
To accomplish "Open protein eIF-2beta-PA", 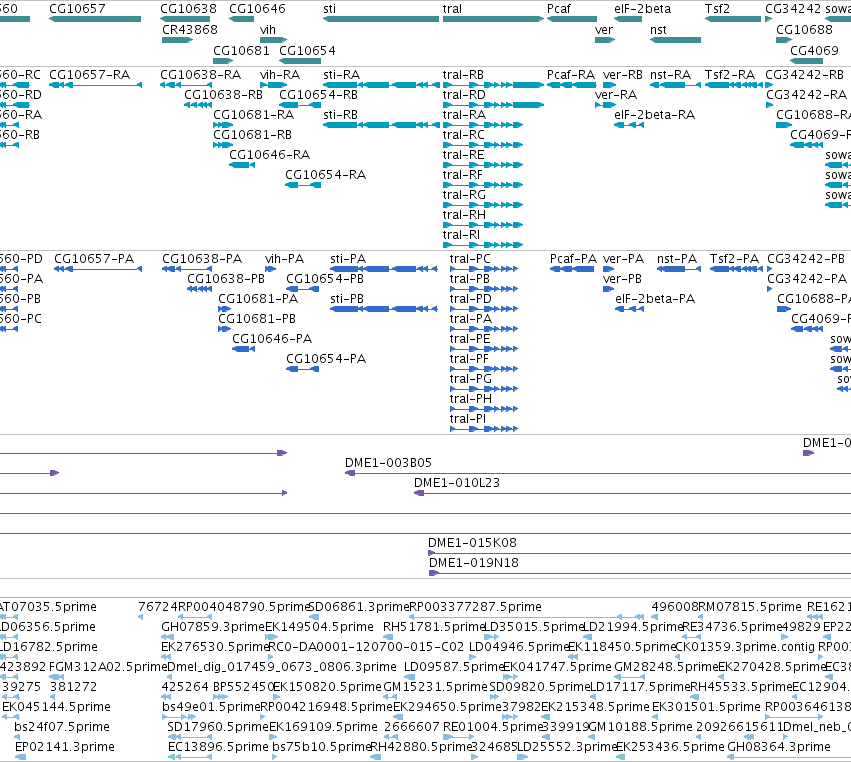I will [630, 309].
